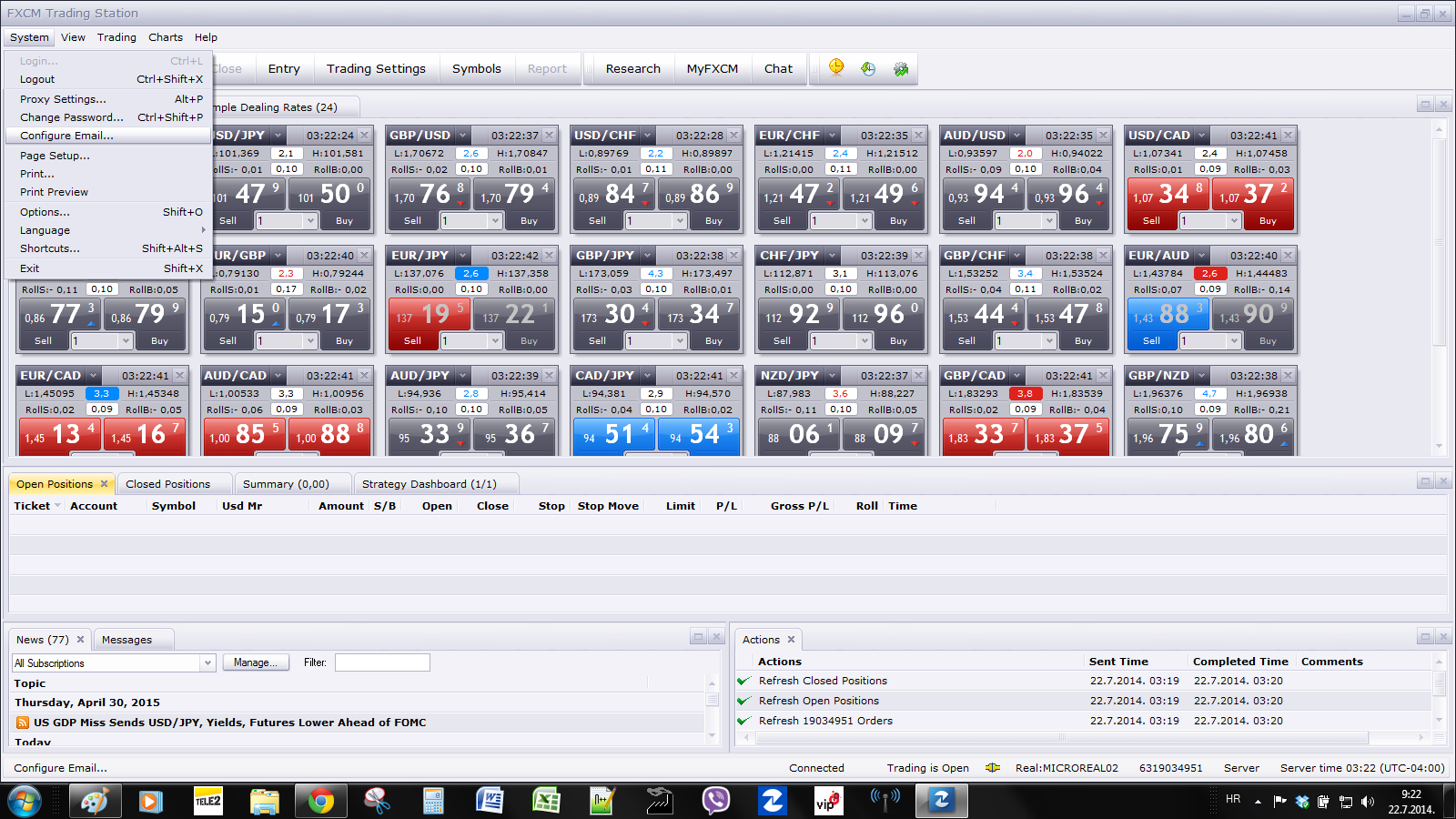Expand the GBP/USD amount dropdown
Image resolution: width=1456 pixels, height=819 pixels.
point(495,221)
